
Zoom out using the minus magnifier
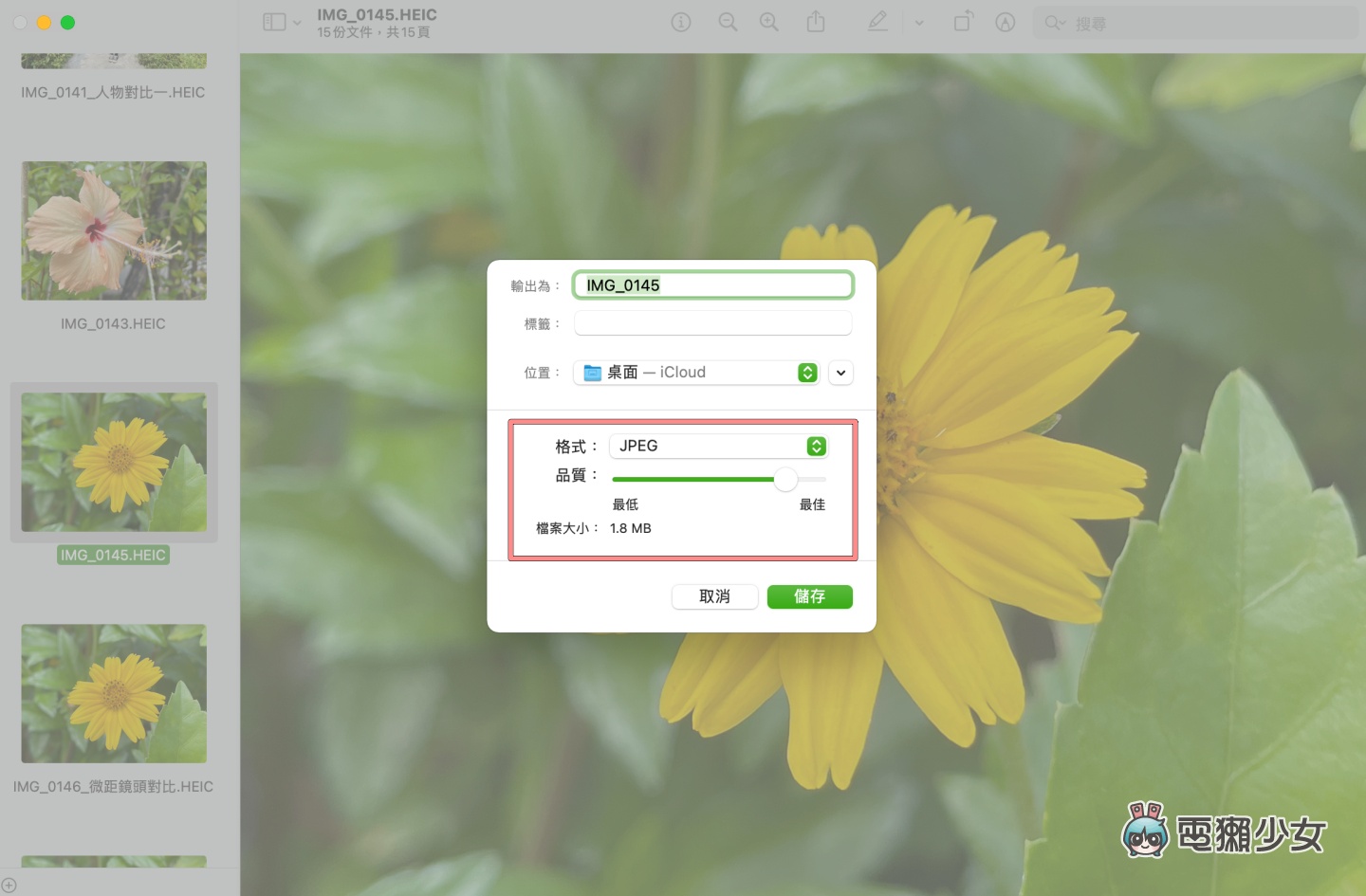pos(728,22)
